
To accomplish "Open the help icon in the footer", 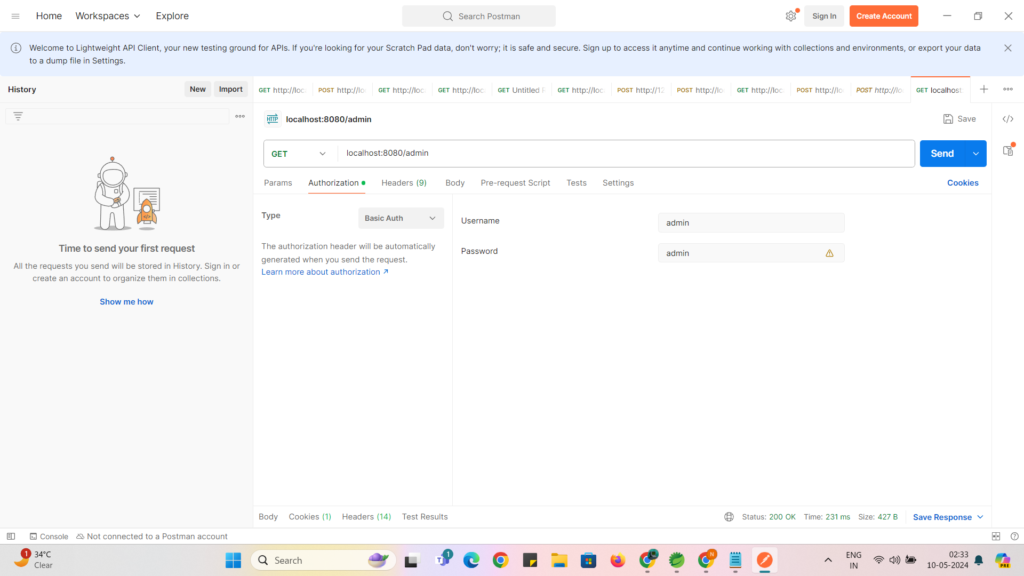I will (x=1014, y=536).
